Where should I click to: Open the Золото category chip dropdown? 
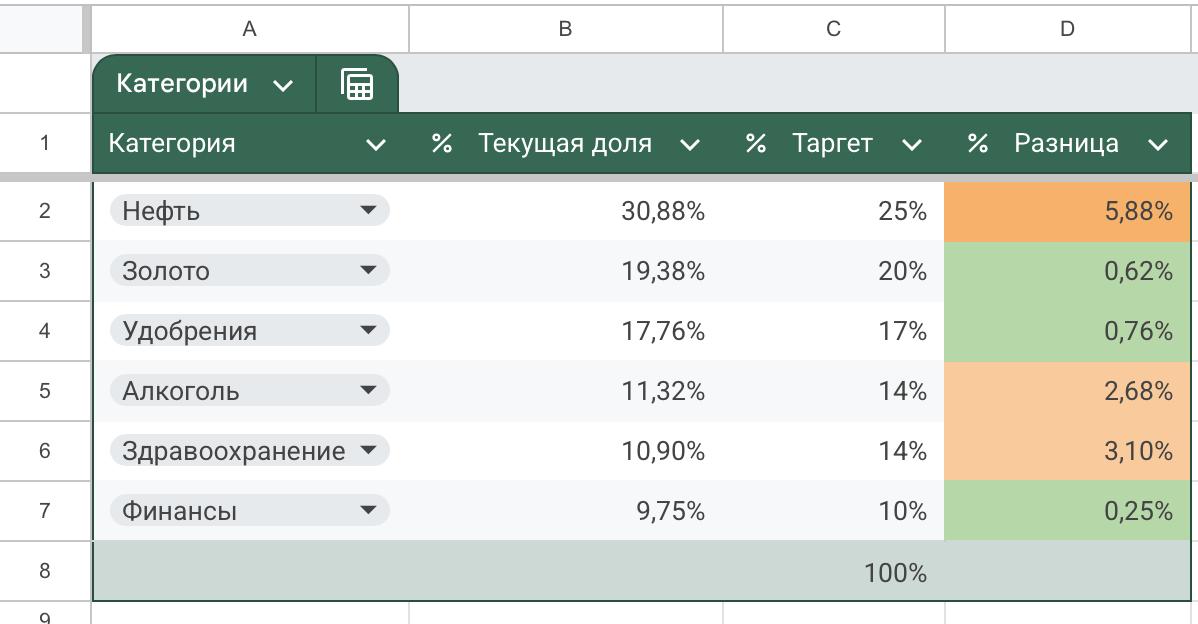(x=368, y=270)
